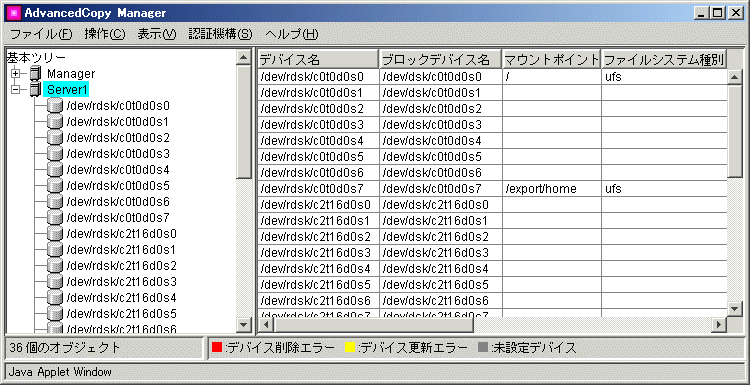Click table cell /dev/dsk/c0t0d0s0
Screen dimensions: 751x385
(x=440, y=77)
